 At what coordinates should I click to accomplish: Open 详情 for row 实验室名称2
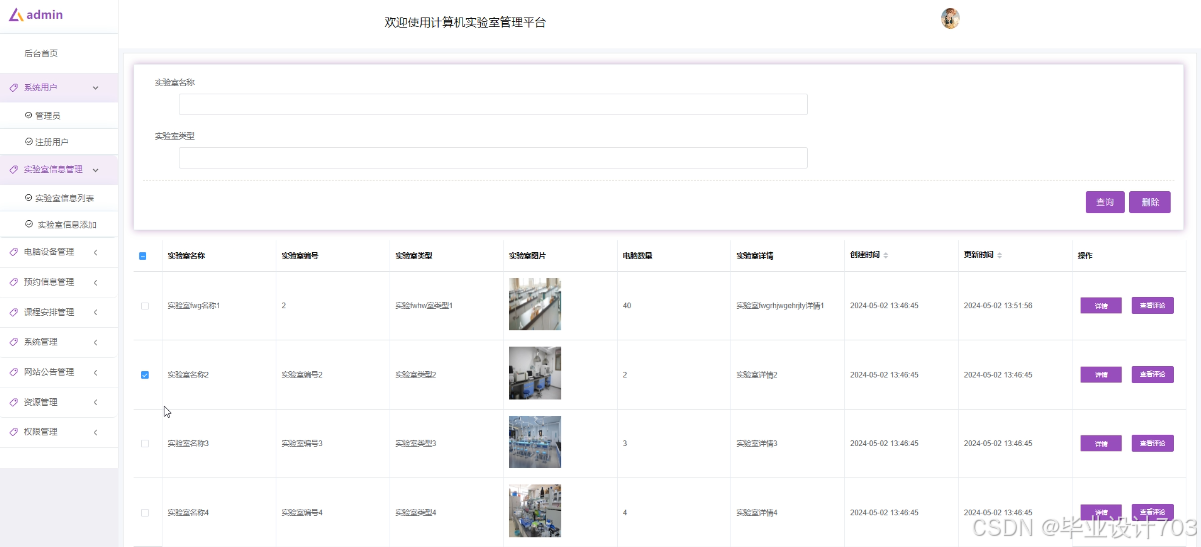[x=1101, y=374]
